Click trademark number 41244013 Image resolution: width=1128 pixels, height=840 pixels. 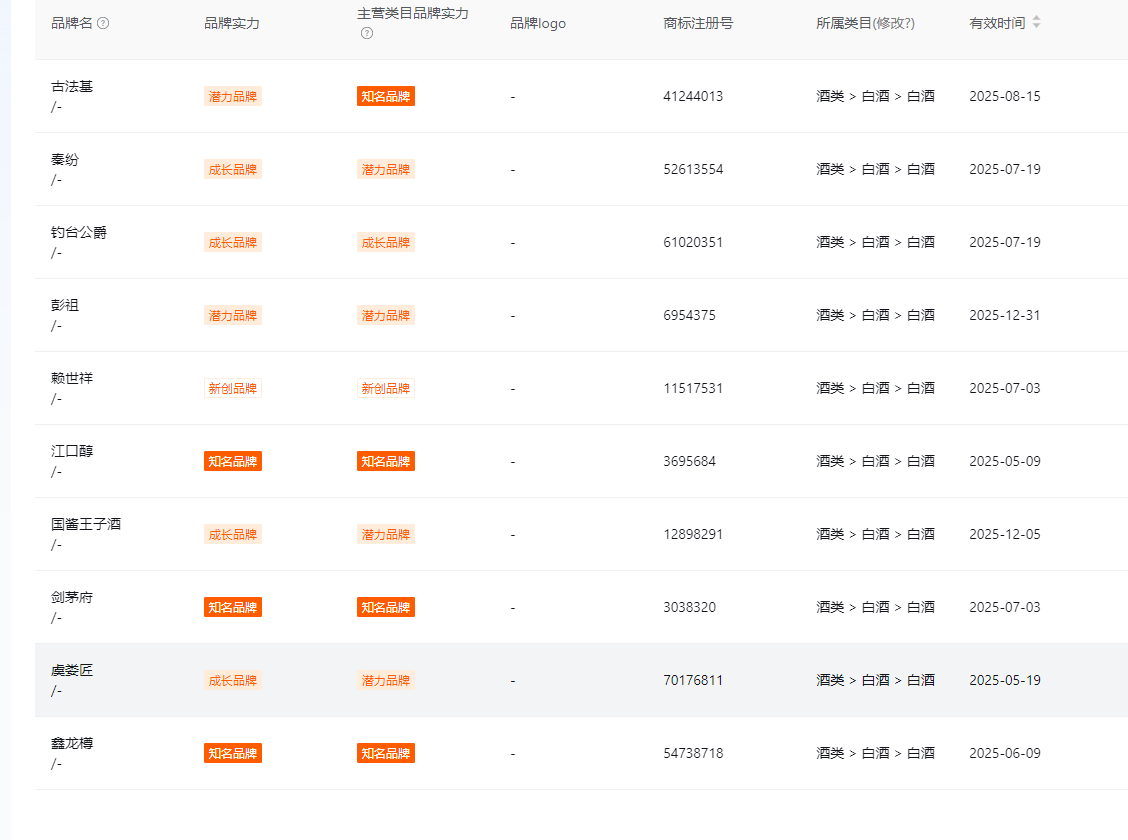[x=693, y=96]
